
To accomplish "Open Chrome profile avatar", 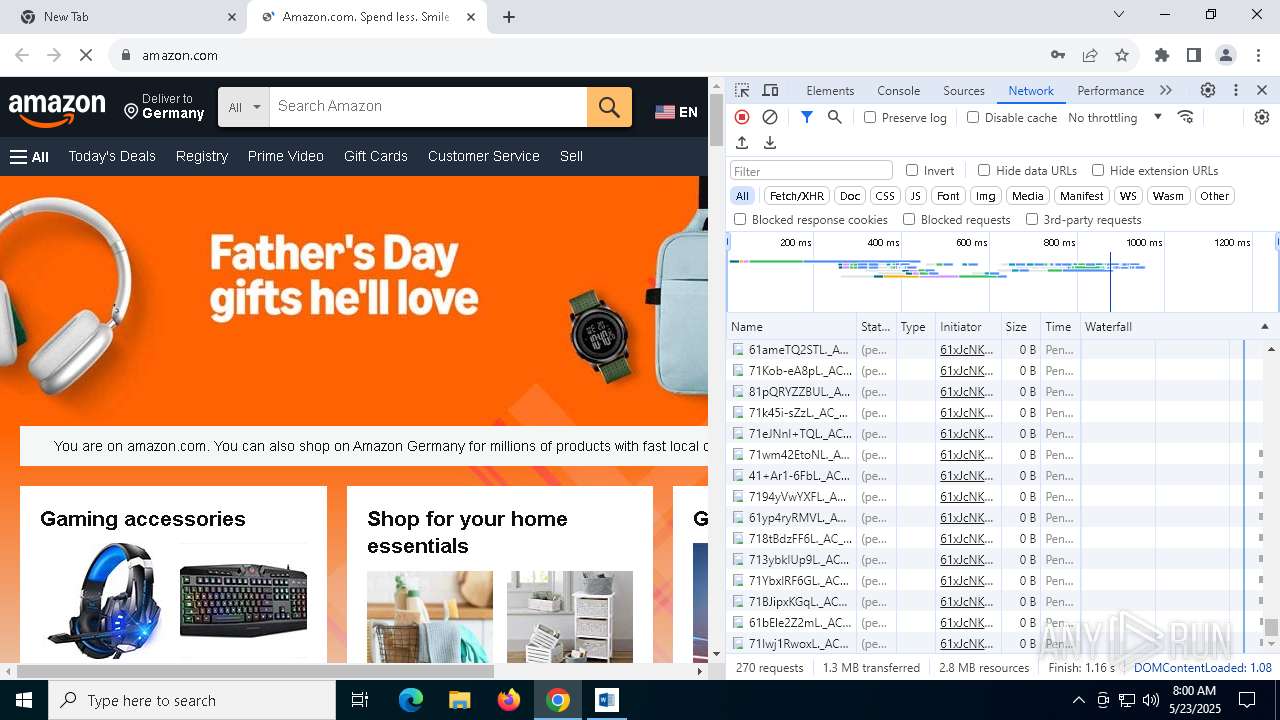I will [1226, 55].
